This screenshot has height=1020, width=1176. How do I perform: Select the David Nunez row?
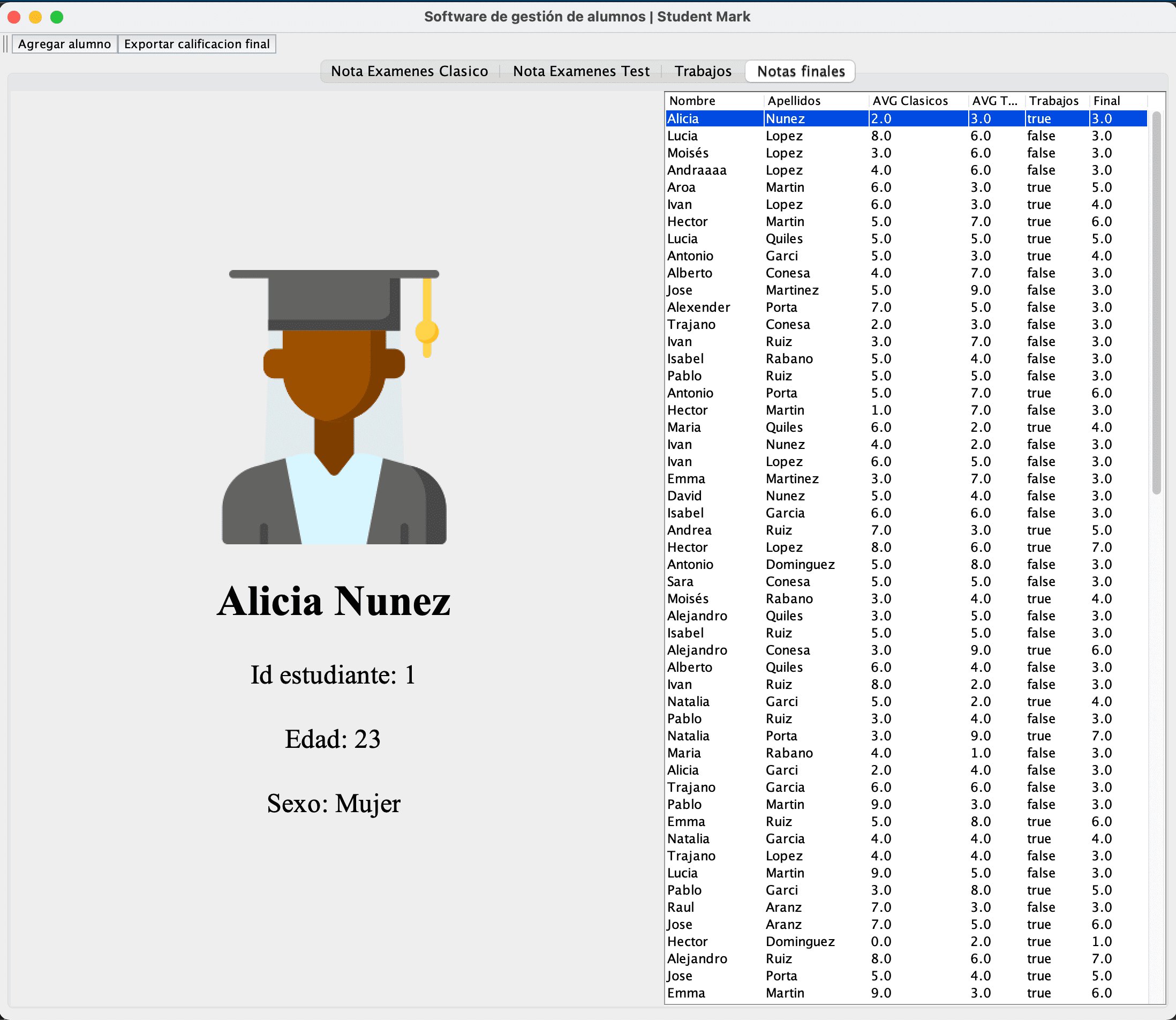[906, 496]
